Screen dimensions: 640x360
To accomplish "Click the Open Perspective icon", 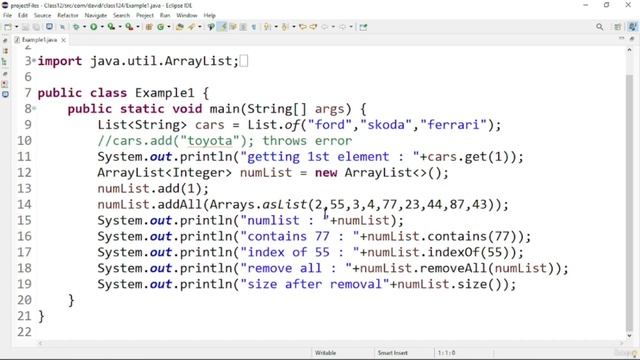I will tap(618, 27).
